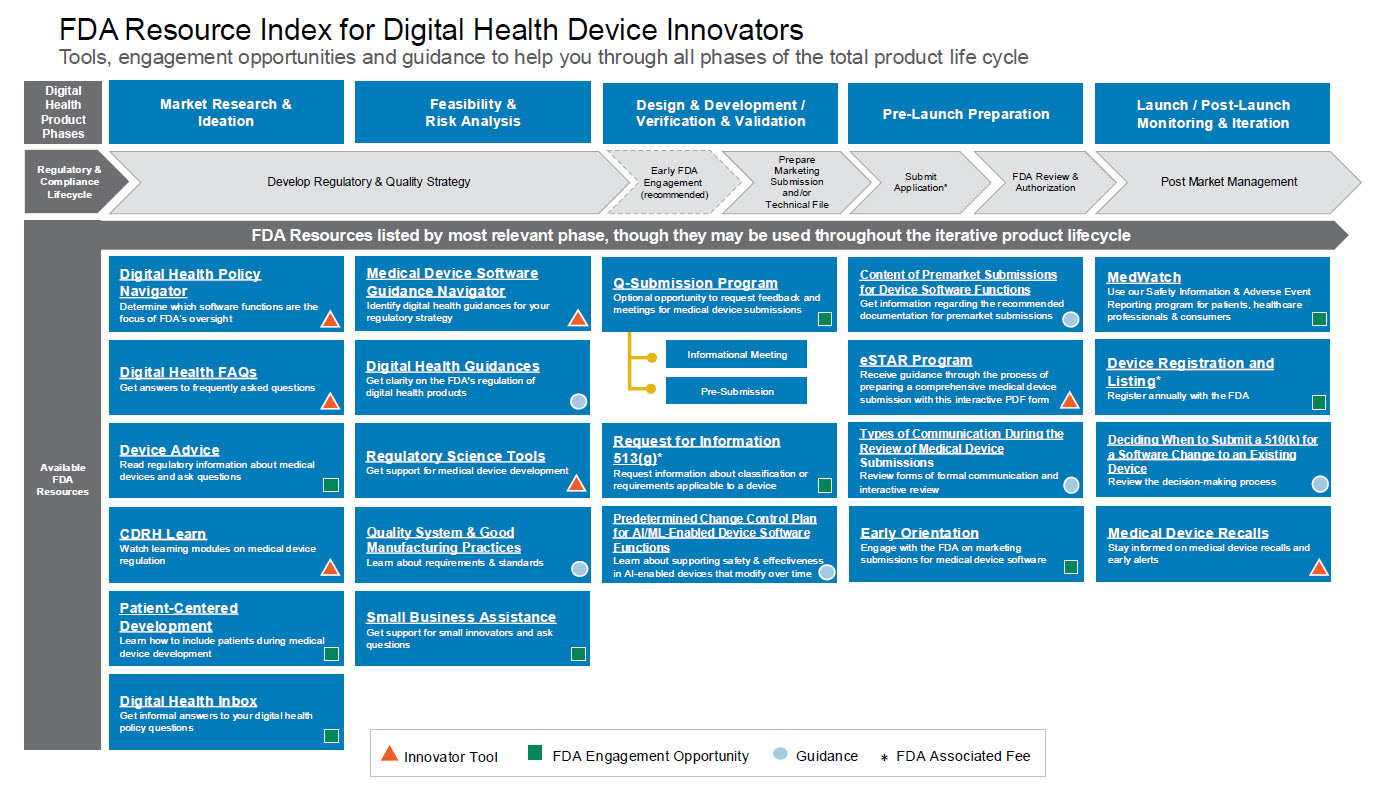Click the Innovator Tool triangle in the legend
The width and height of the screenshot is (1373, 790).
point(390,755)
